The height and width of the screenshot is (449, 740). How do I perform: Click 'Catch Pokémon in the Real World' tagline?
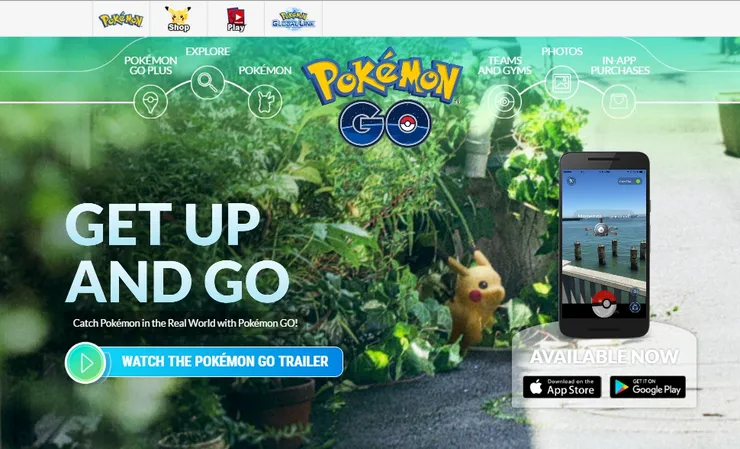point(185,323)
